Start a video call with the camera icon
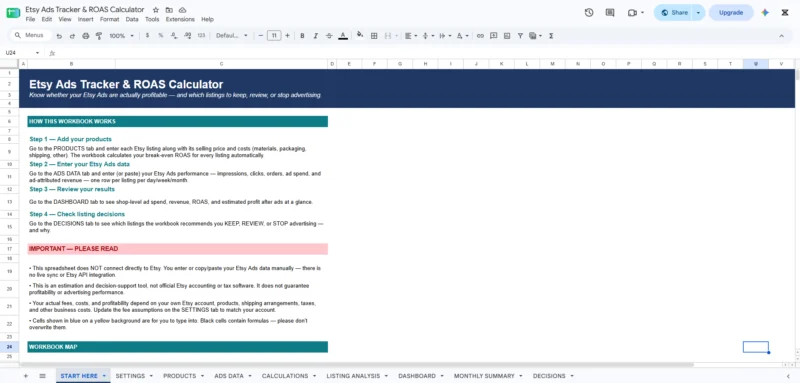 [632, 13]
